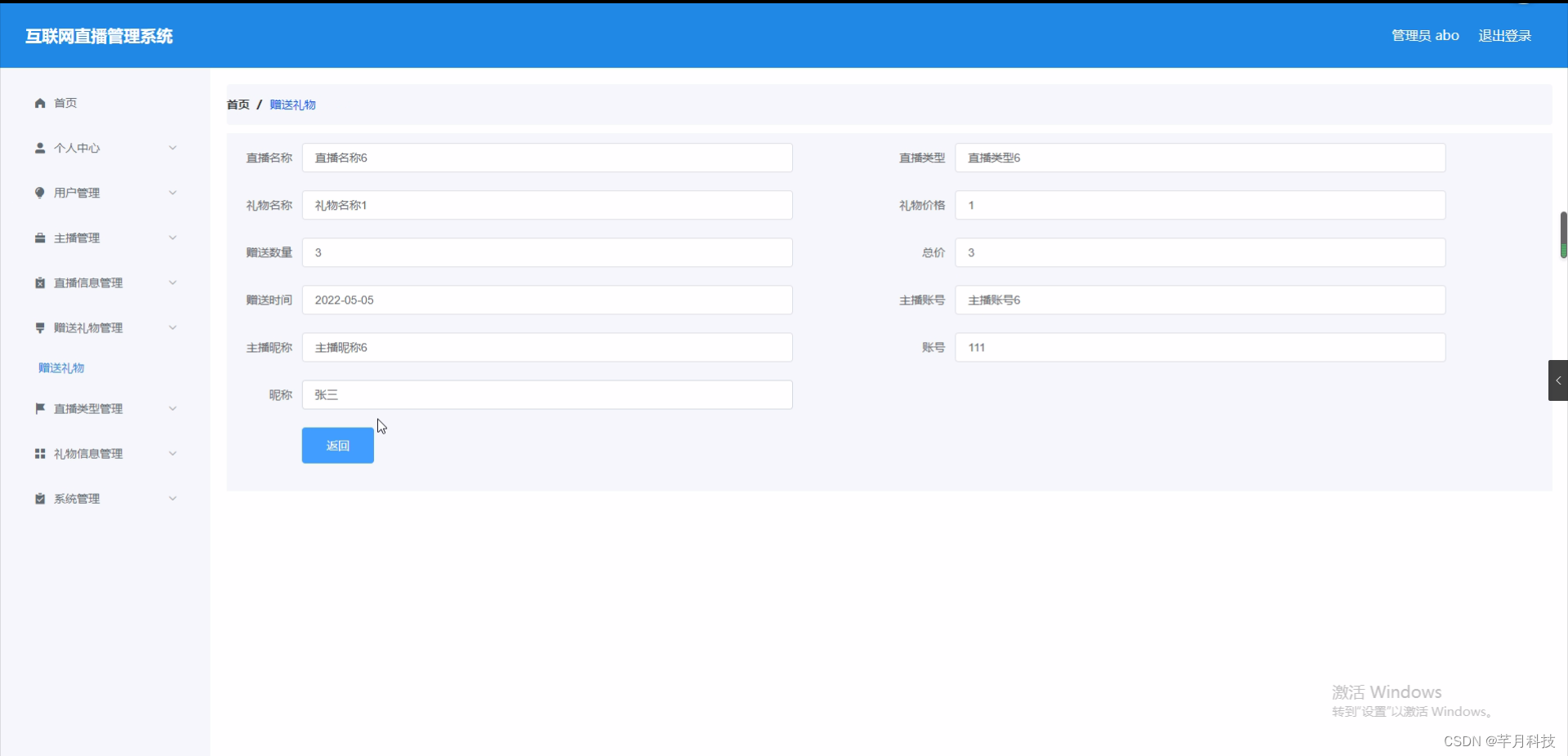Click the 直播类型管理 flag icon

(39, 409)
